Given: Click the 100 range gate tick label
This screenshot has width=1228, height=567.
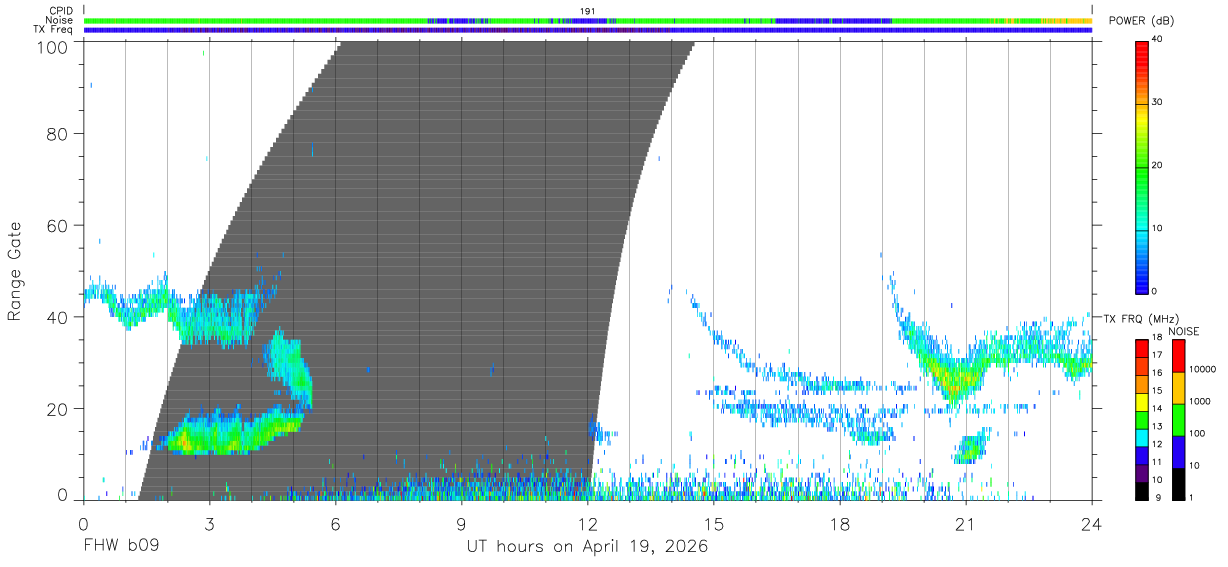Looking at the screenshot, I should 51,46.
